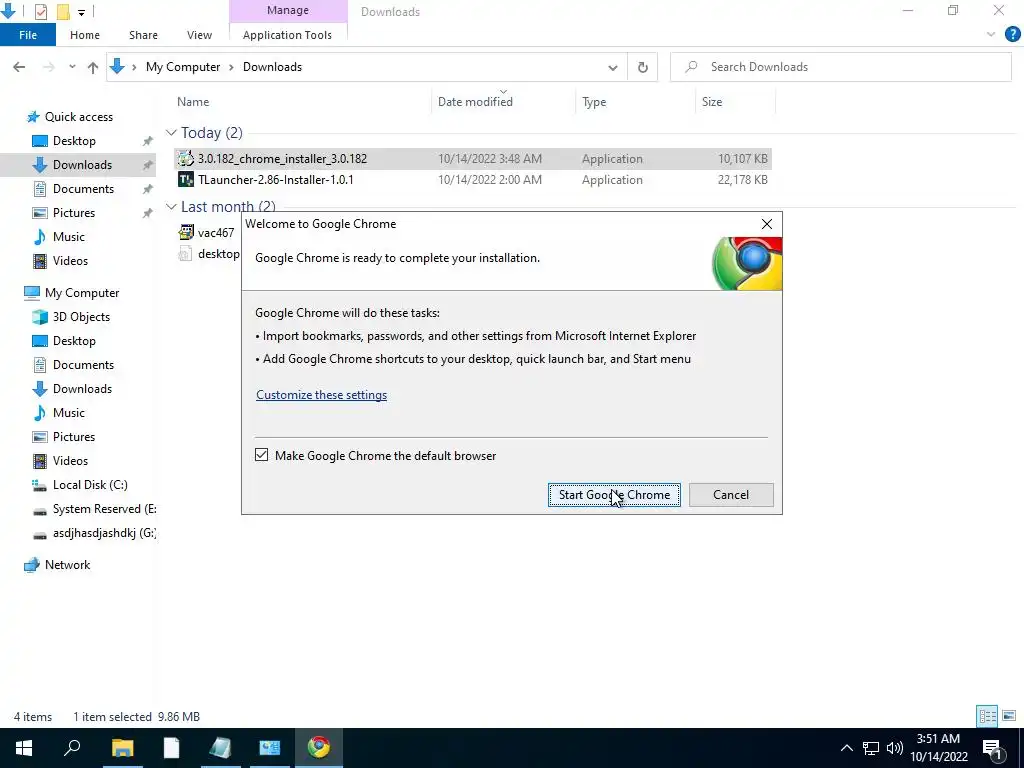Expand the address bar history dropdown
The width and height of the screenshot is (1024, 768).
(613, 67)
